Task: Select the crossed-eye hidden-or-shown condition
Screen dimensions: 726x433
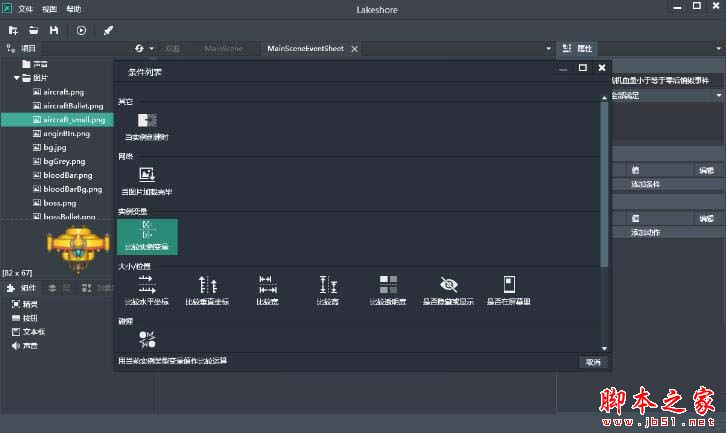Action: 448,290
